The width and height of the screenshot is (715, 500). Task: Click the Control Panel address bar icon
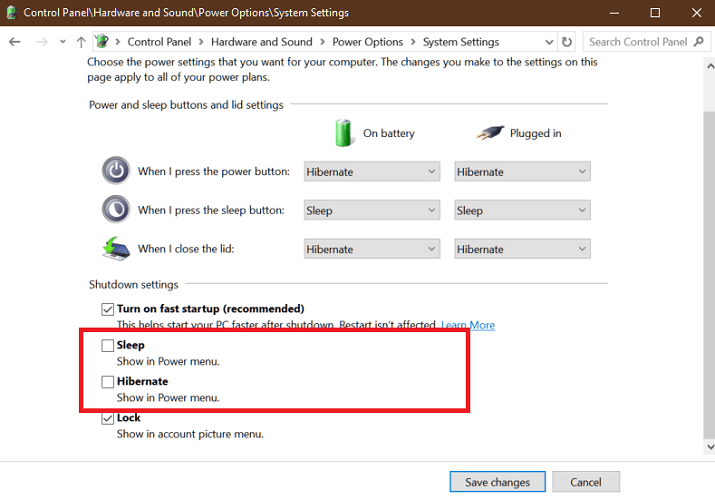102,41
